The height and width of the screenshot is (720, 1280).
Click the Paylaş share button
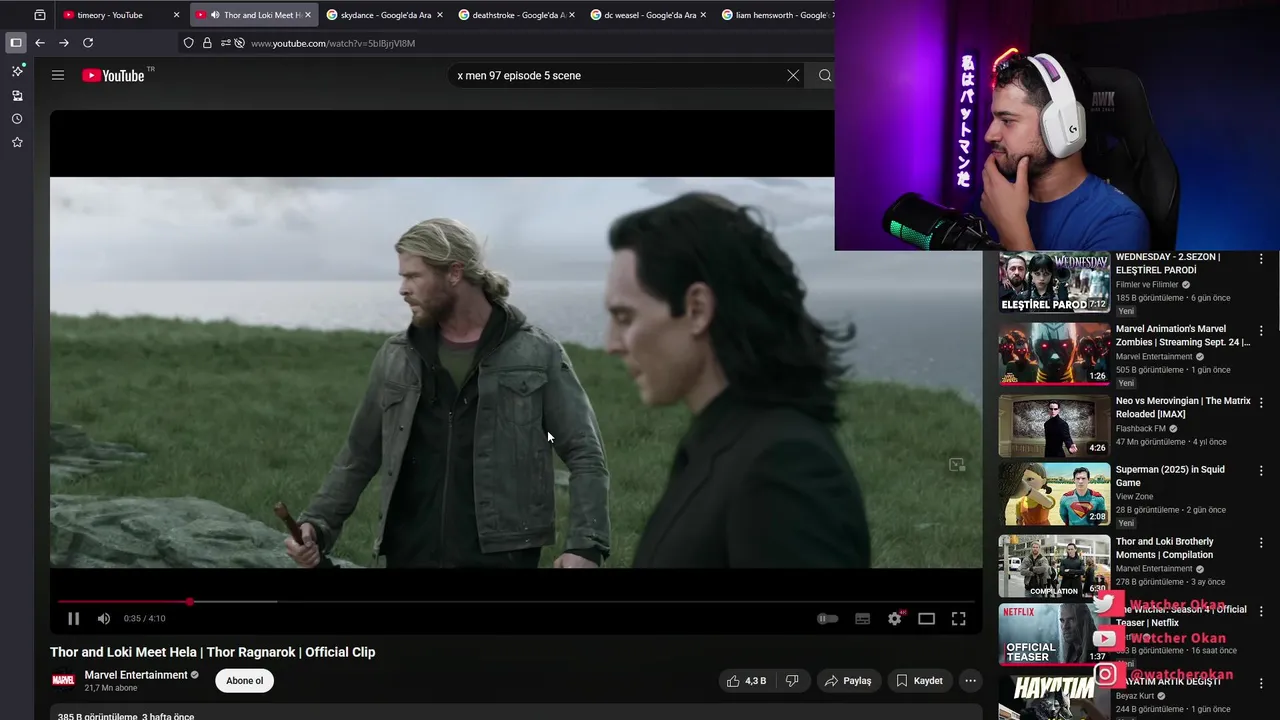click(x=848, y=681)
